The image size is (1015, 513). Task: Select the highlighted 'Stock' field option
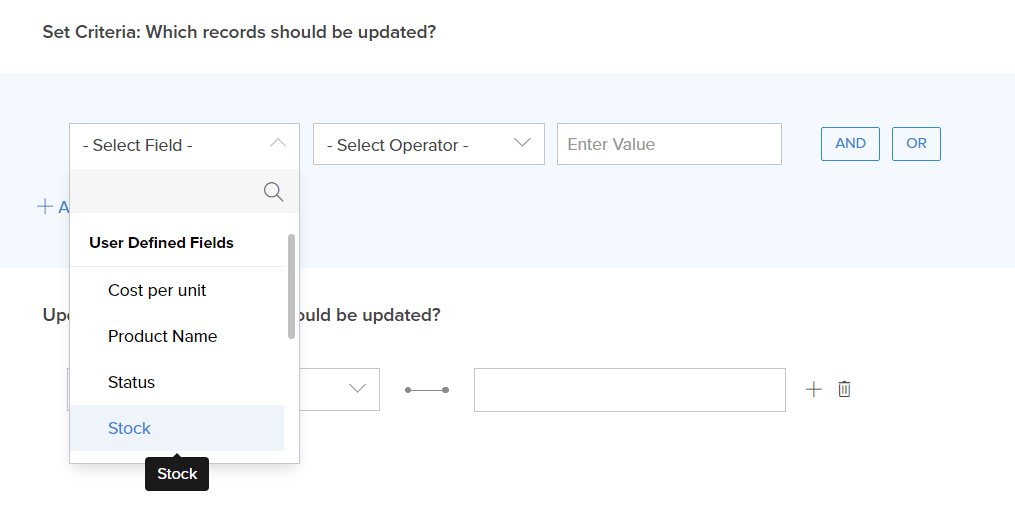click(x=129, y=428)
